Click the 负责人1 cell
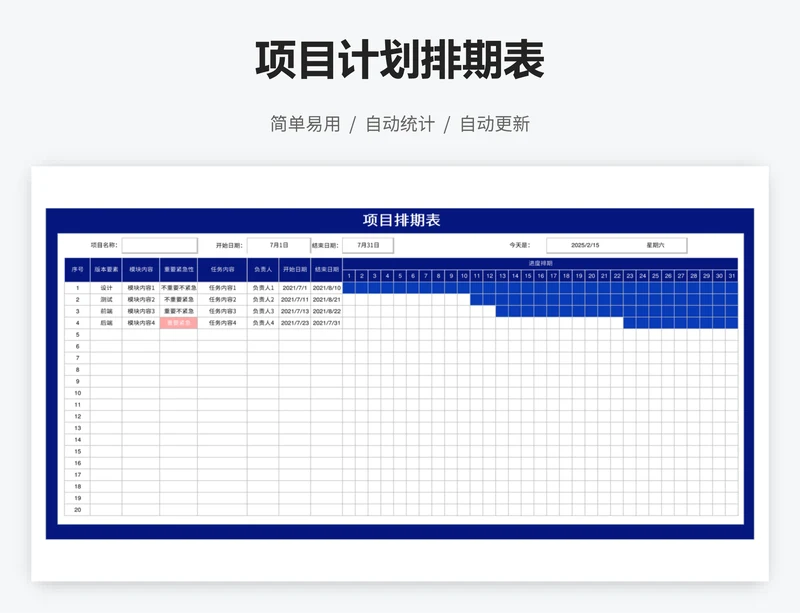Image resolution: width=800 pixels, height=613 pixels. pyautogui.click(x=263, y=288)
